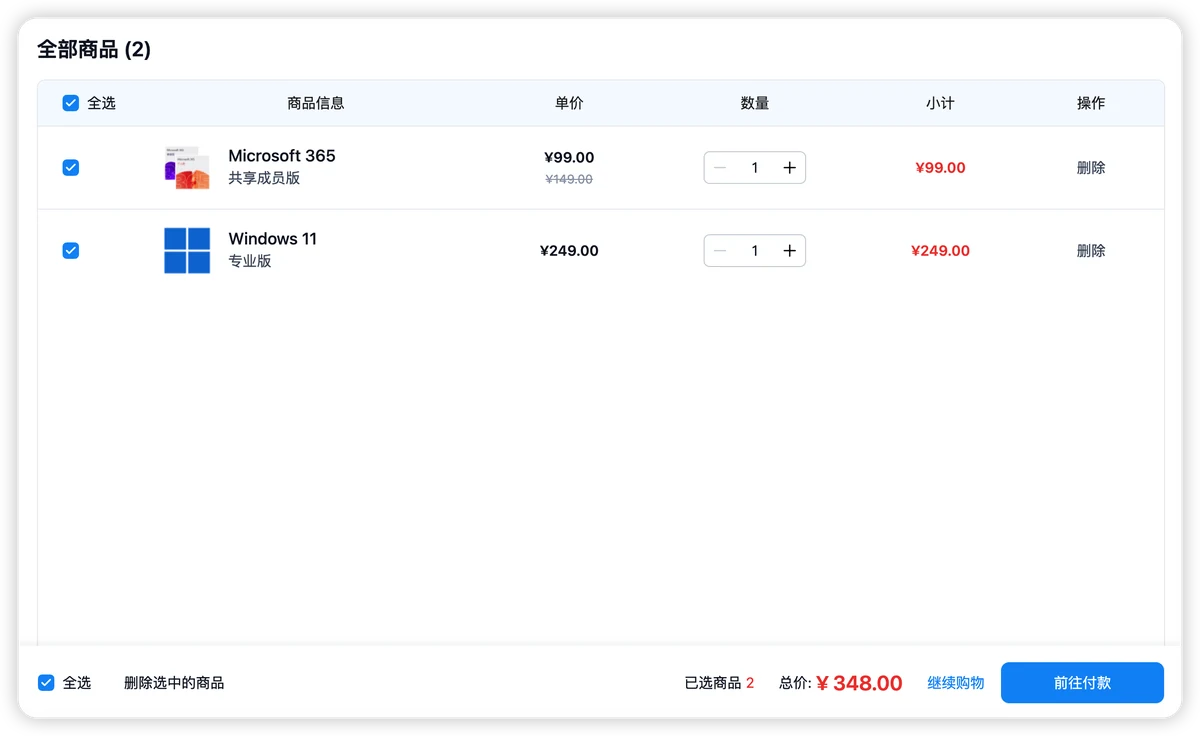Click the 操作 column header
The width and height of the screenshot is (1200, 736).
coord(1091,103)
